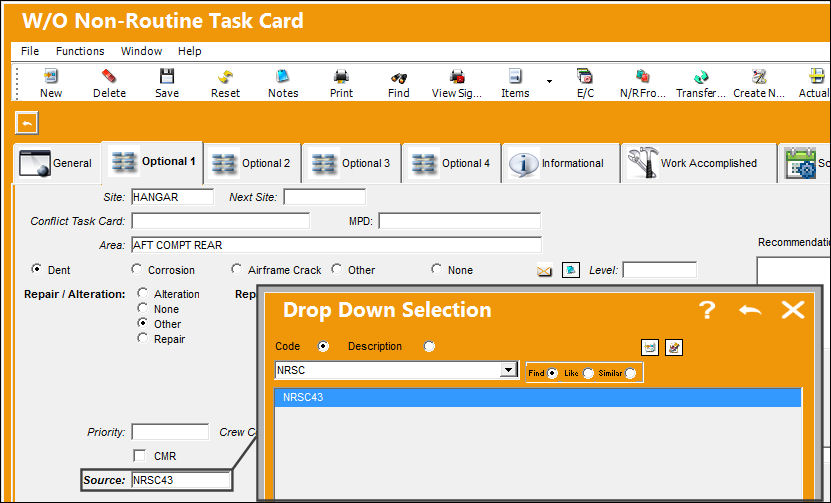Viewport: 831px width, 503px height.
Task: Select the Alteration radio button
Action: click(x=142, y=293)
